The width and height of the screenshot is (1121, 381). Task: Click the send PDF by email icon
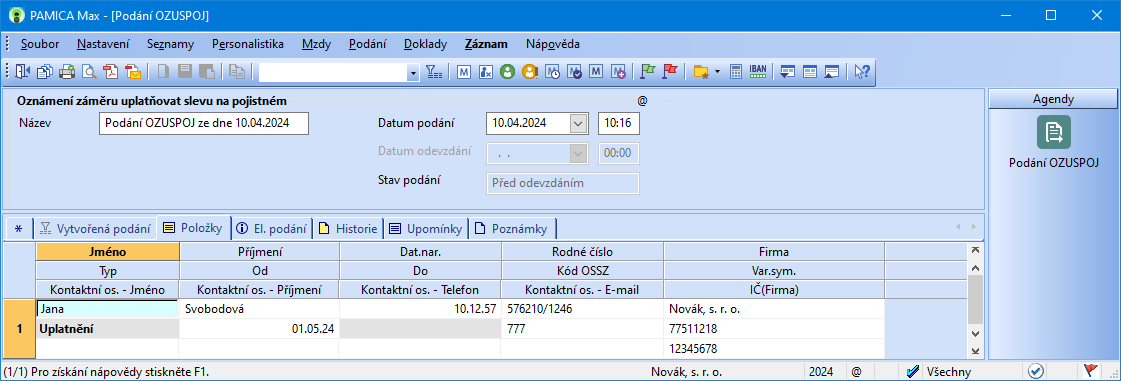133,71
